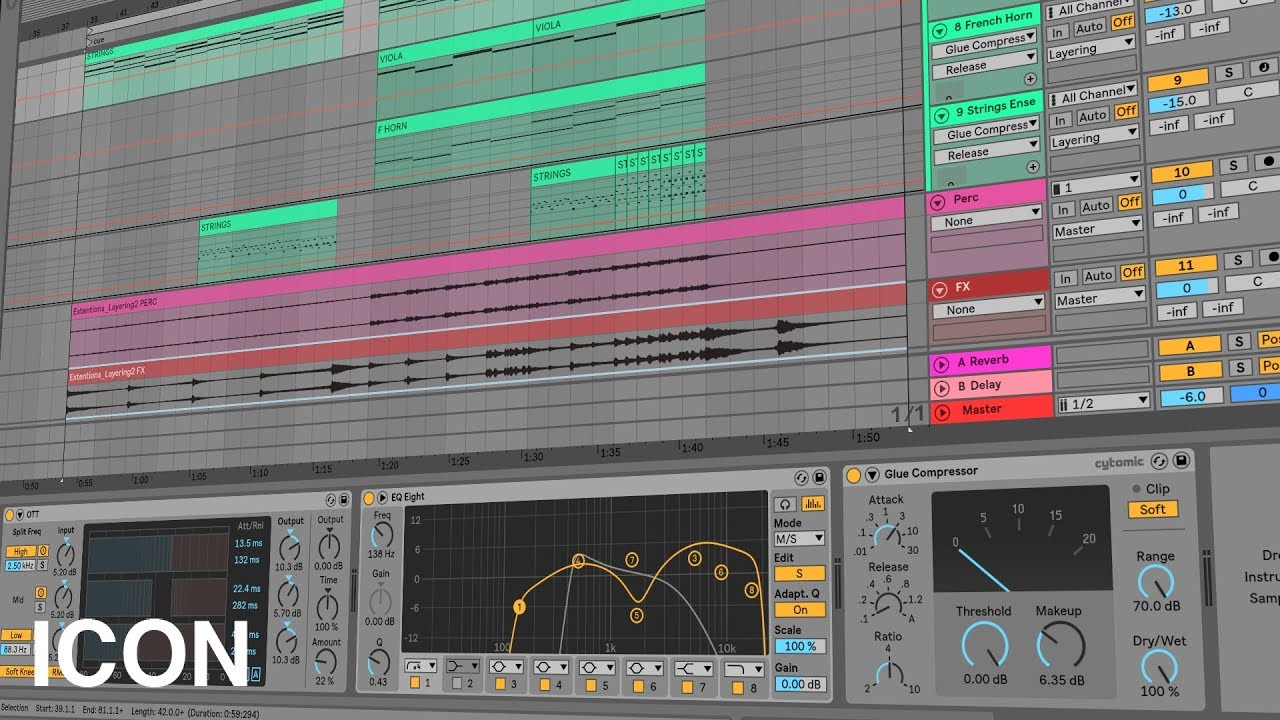Save OTT preset with disk icon
The height and width of the screenshot is (720, 1280).
(x=345, y=498)
